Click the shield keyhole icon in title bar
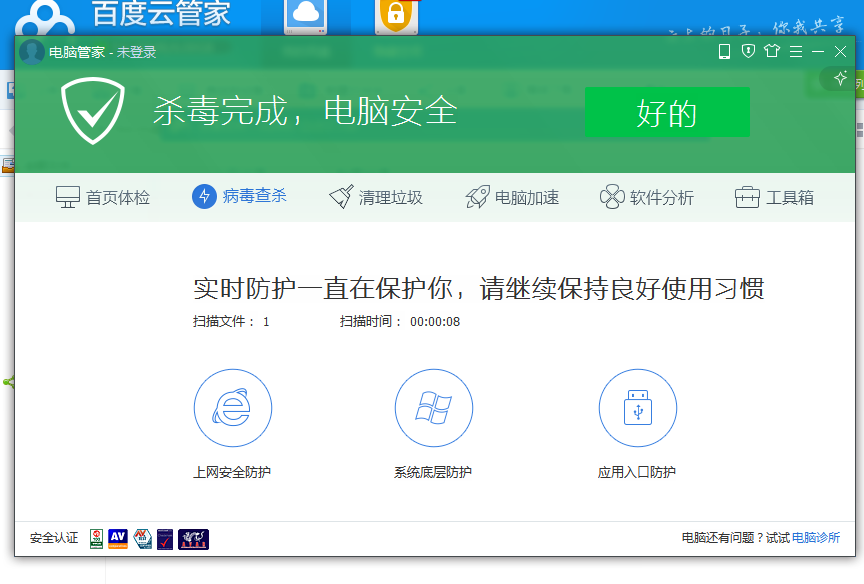 748,51
